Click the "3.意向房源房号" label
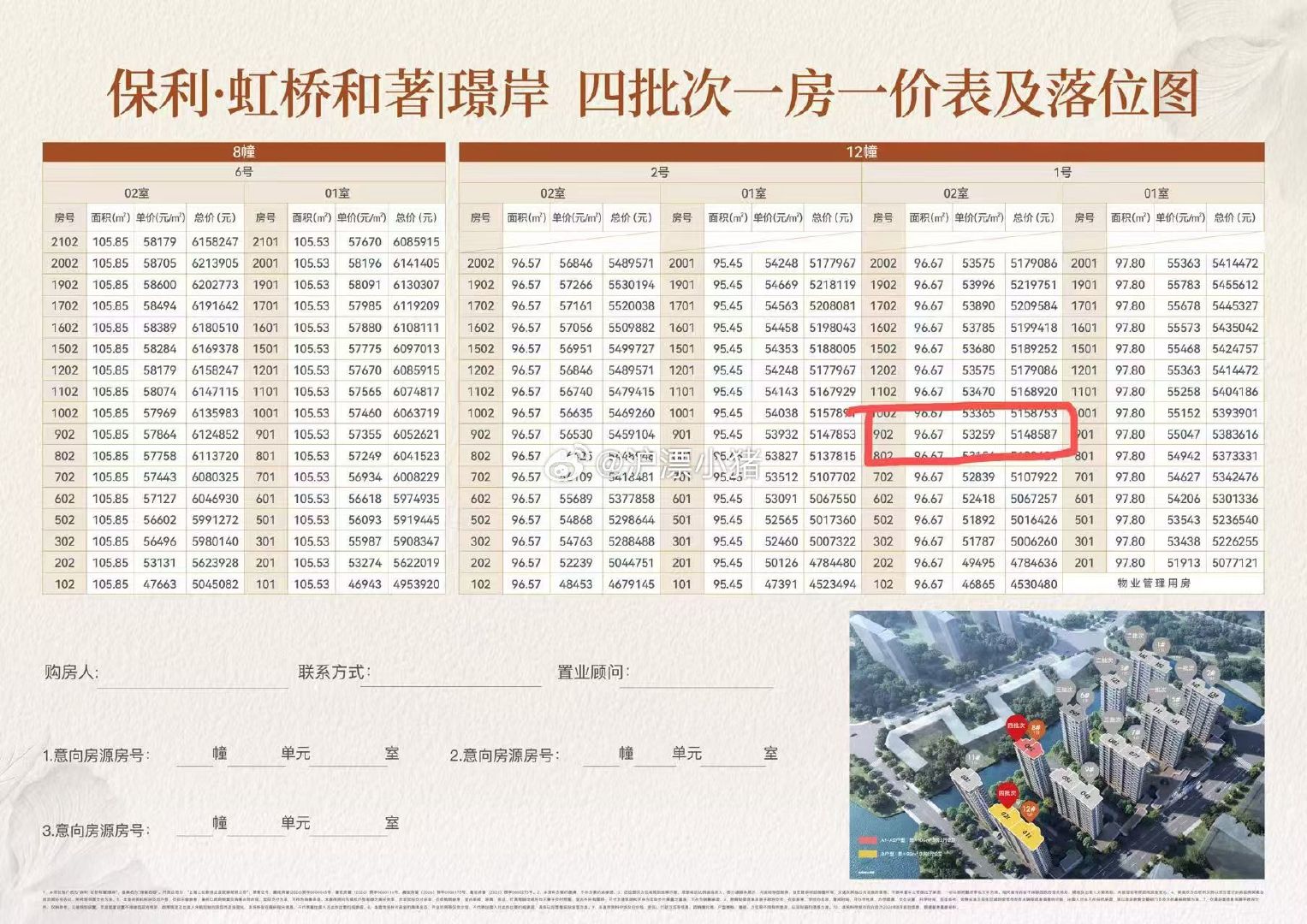Image resolution: width=1307 pixels, height=924 pixels. coord(96,831)
